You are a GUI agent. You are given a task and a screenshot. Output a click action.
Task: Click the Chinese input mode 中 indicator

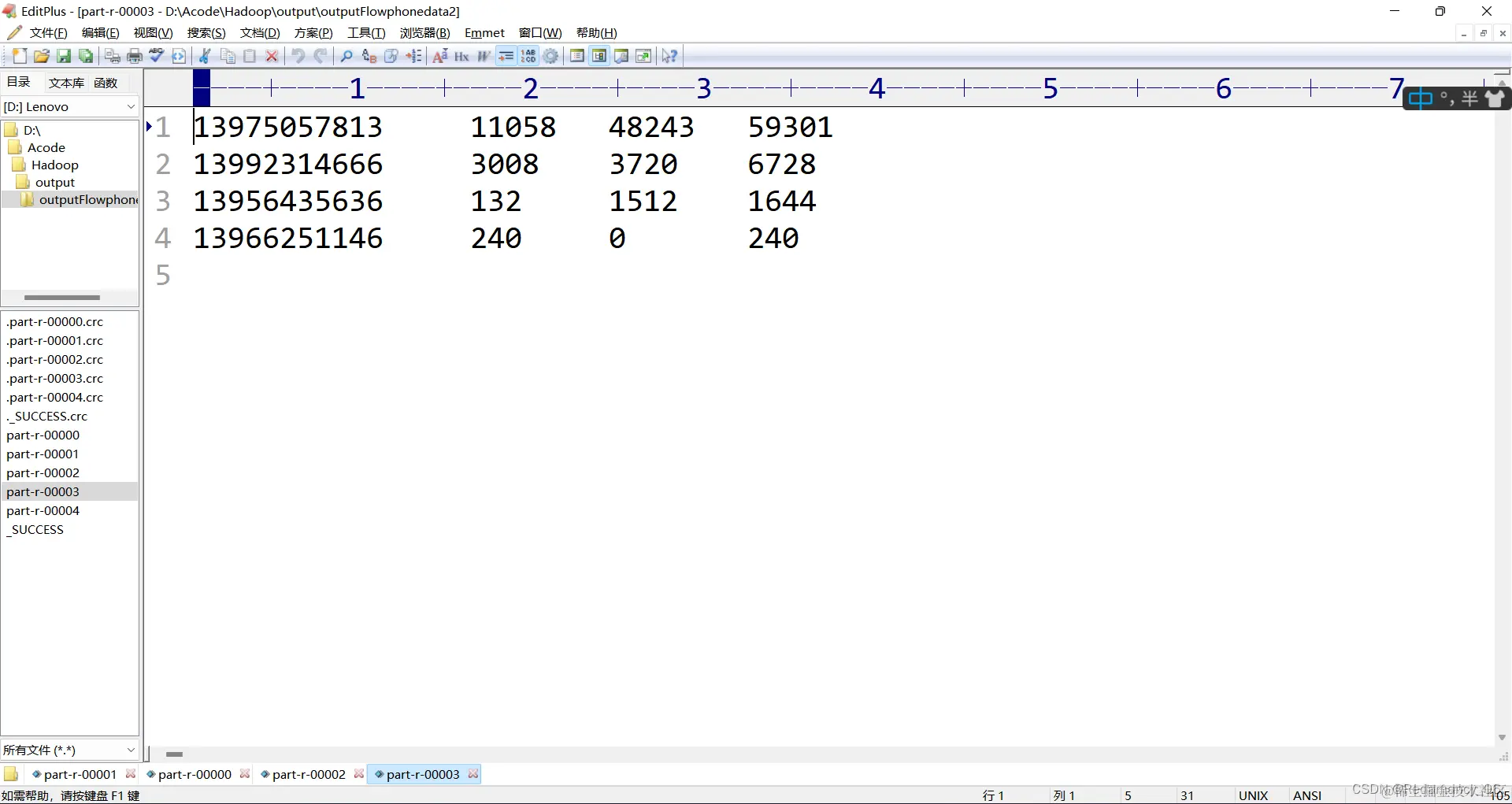click(1420, 98)
